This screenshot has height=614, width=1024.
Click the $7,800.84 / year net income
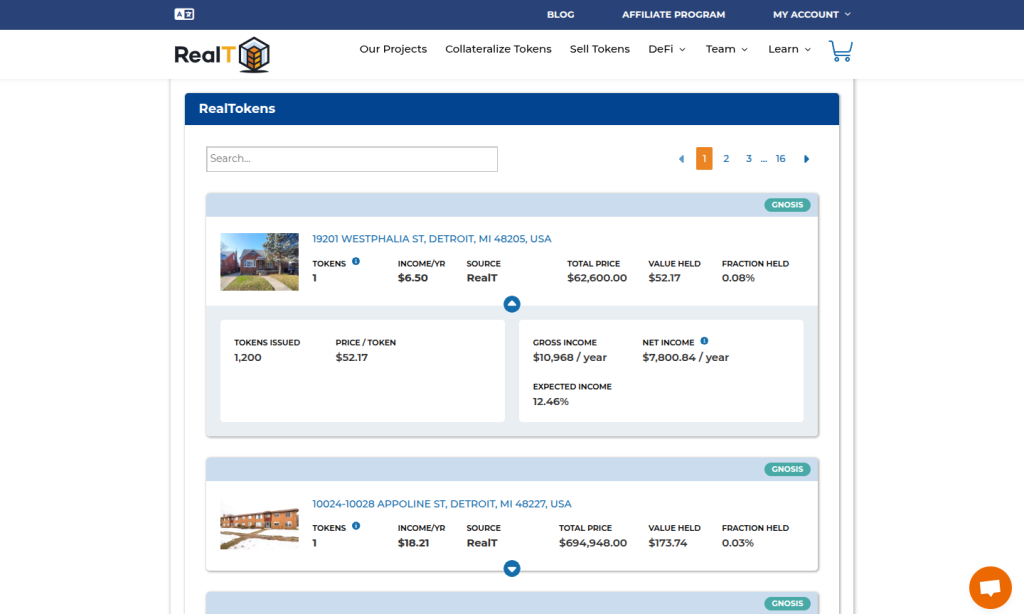686,357
